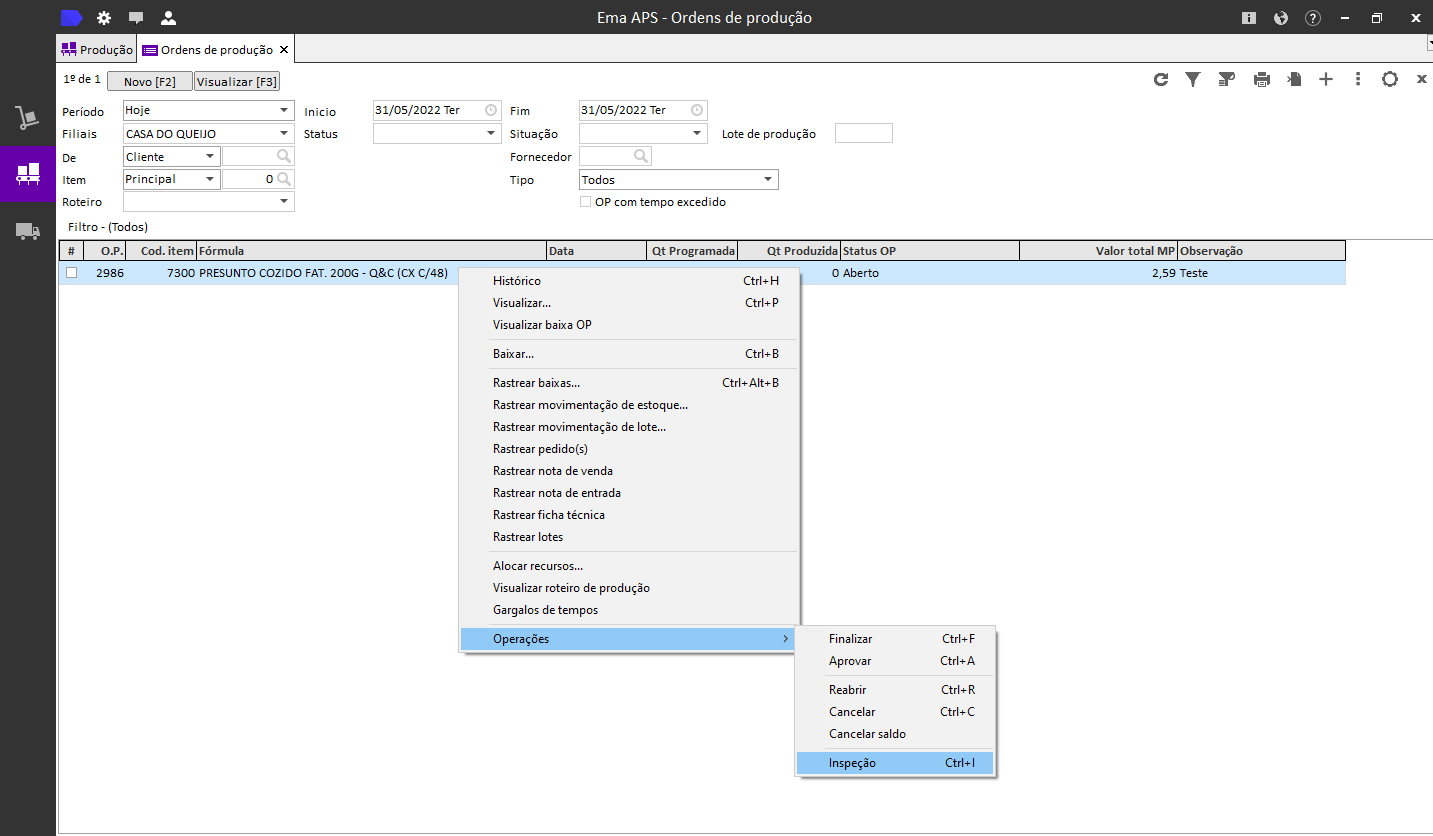The width and height of the screenshot is (1433, 836).
Task: Expand the Roteiro dropdown
Action: pyautogui.click(x=285, y=201)
